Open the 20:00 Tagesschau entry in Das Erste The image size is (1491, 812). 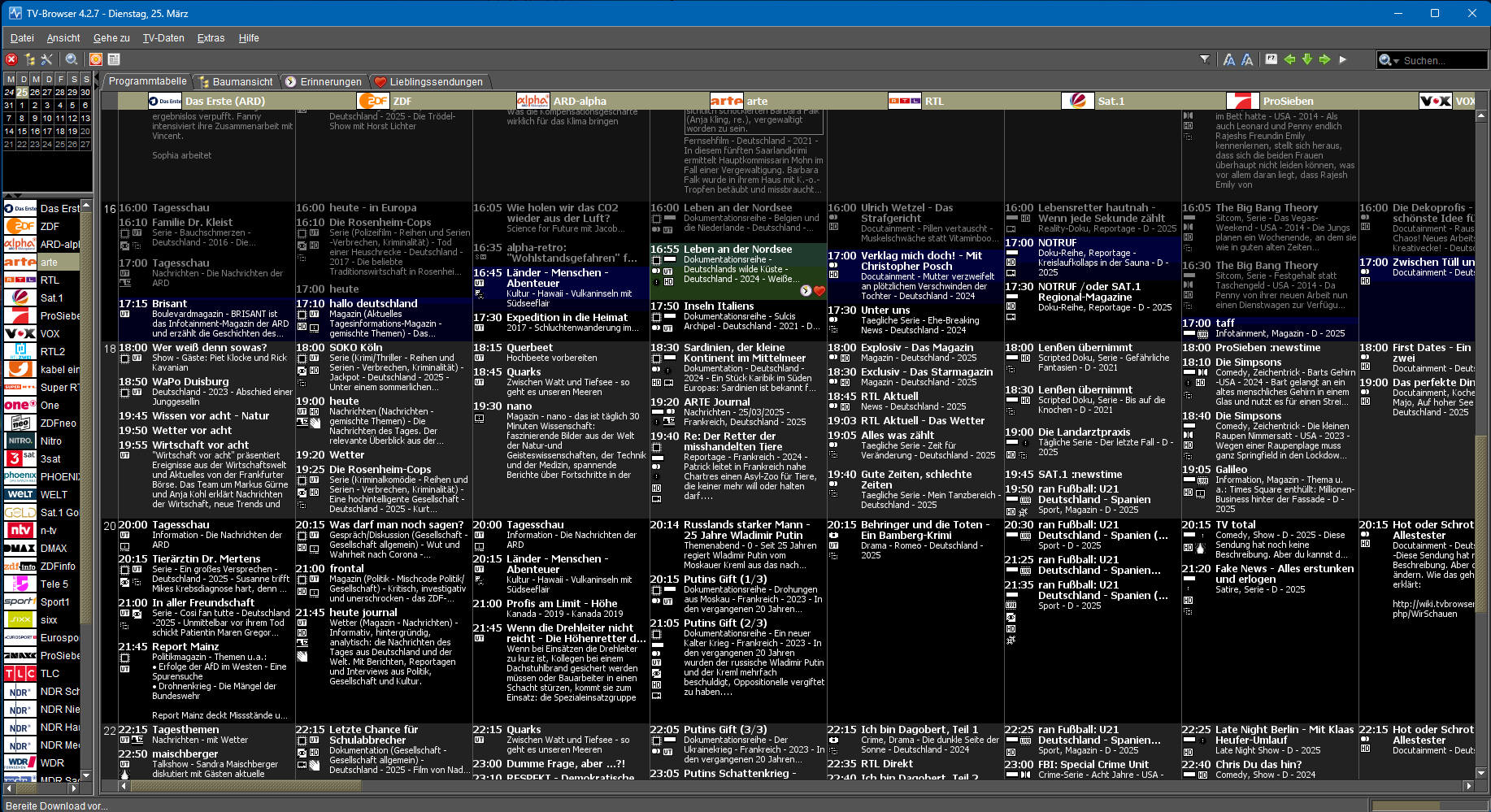click(x=206, y=536)
